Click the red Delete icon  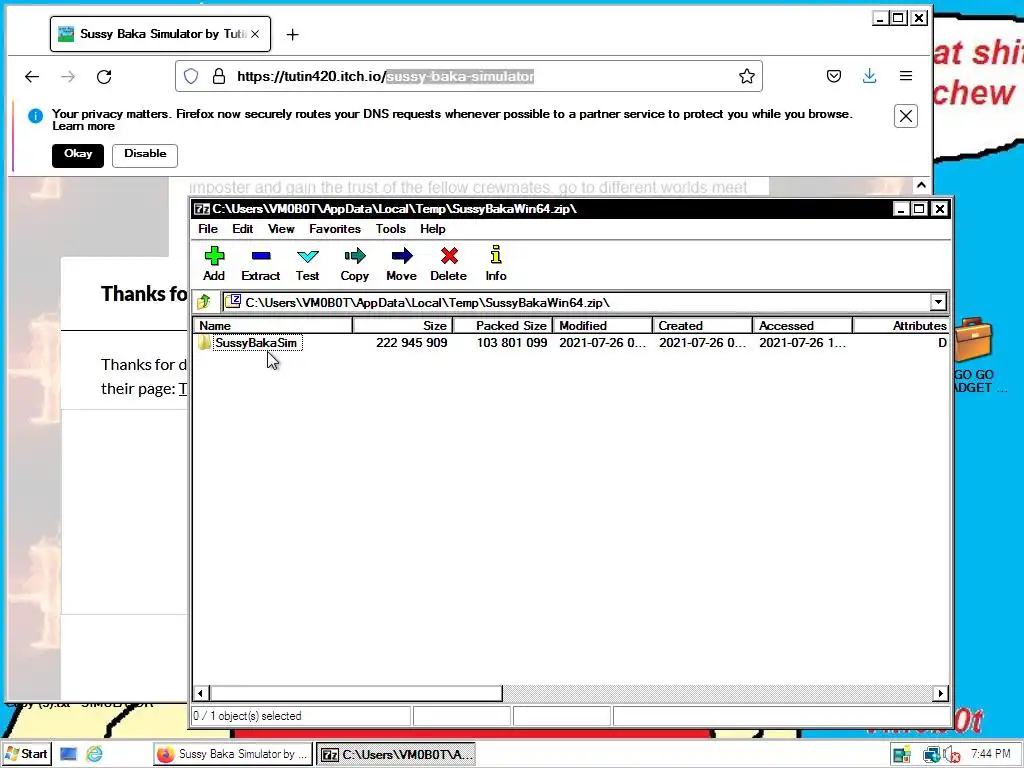pyautogui.click(x=449, y=255)
